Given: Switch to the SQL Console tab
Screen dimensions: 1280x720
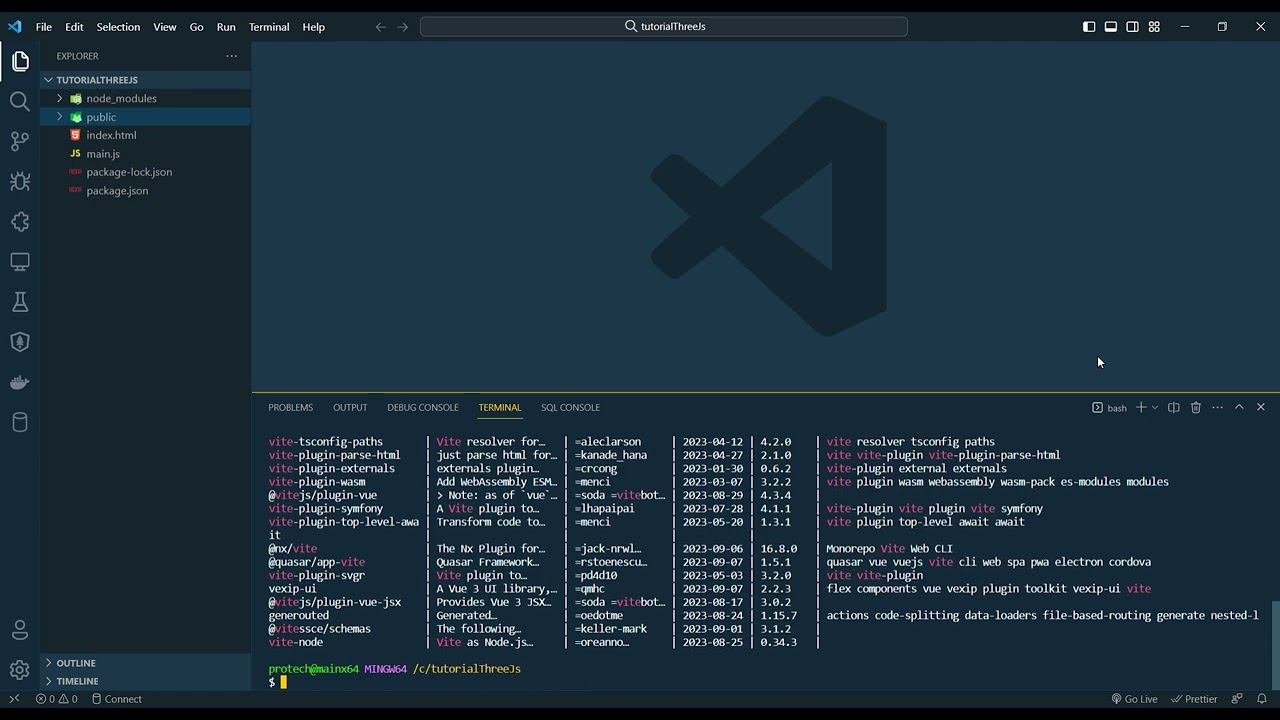Looking at the screenshot, I should click(x=570, y=407).
